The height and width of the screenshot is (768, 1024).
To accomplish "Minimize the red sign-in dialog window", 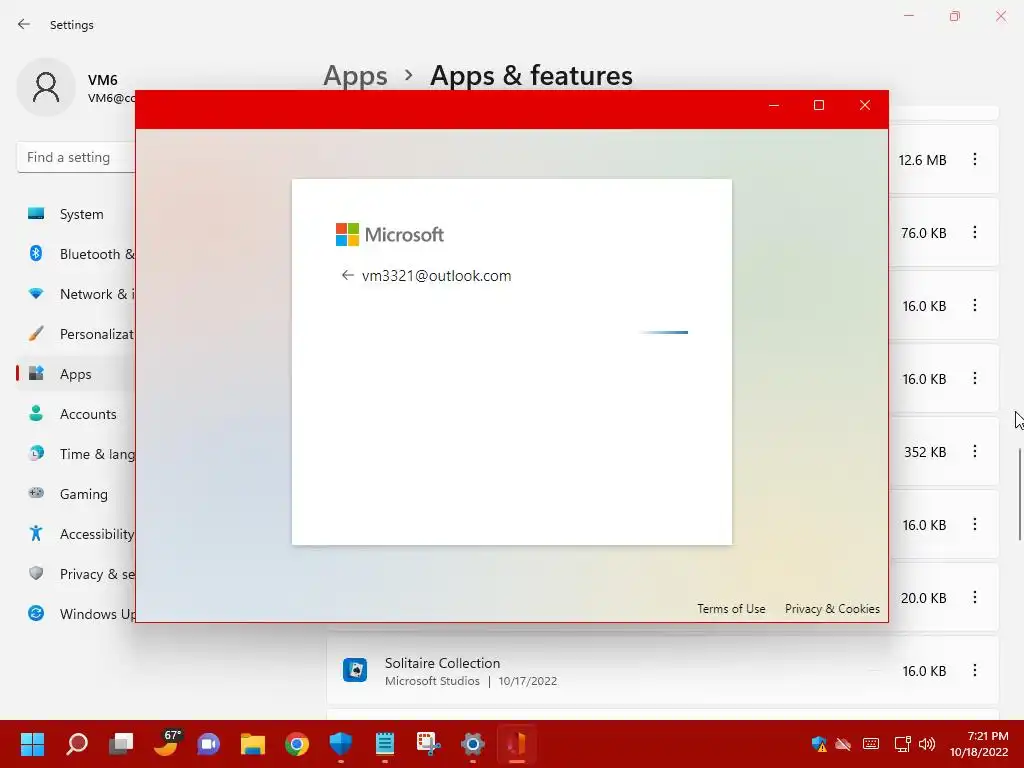I will tap(774, 105).
